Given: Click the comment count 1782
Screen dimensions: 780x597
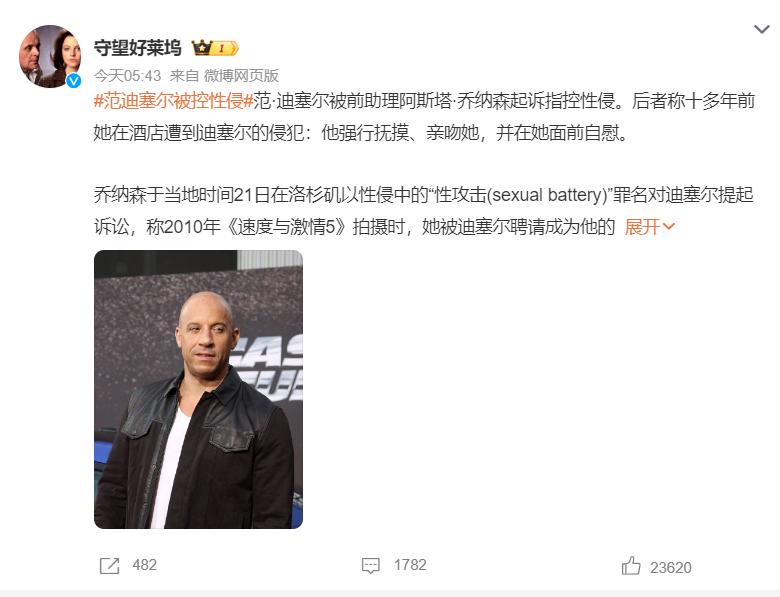Looking at the screenshot, I should point(410,565).
